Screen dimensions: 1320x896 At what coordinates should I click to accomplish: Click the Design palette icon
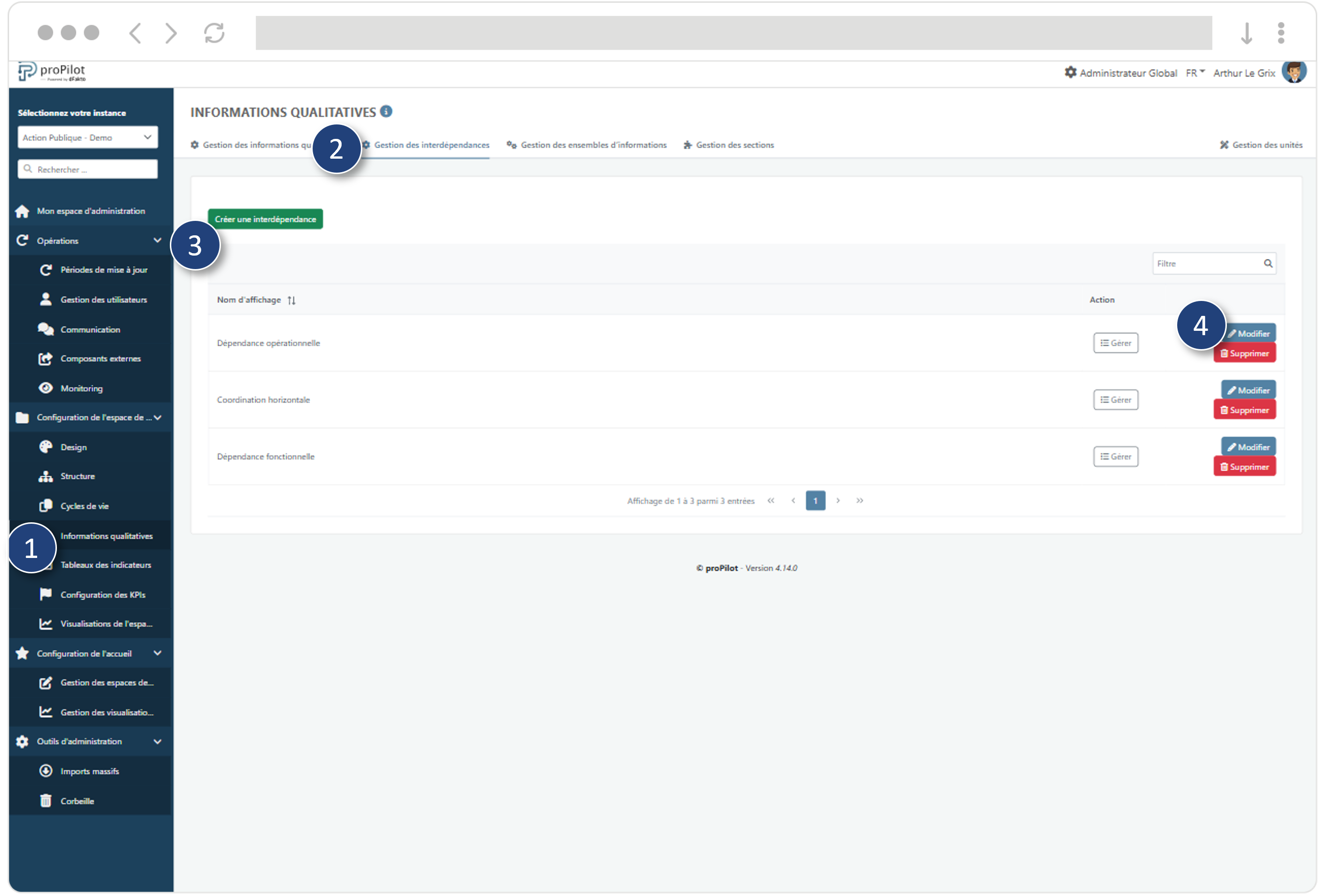pos(46,447)
